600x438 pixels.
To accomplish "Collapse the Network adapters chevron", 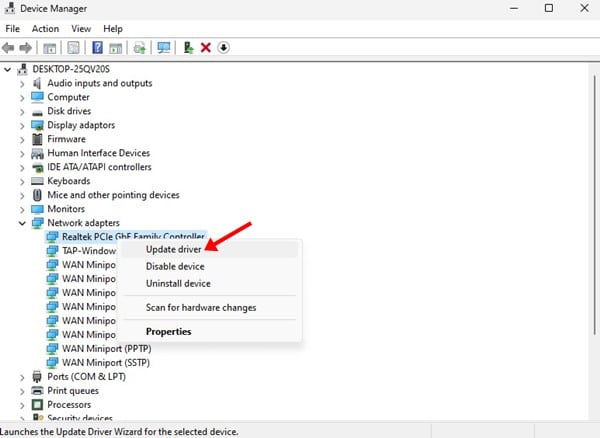I will point(22,223).
